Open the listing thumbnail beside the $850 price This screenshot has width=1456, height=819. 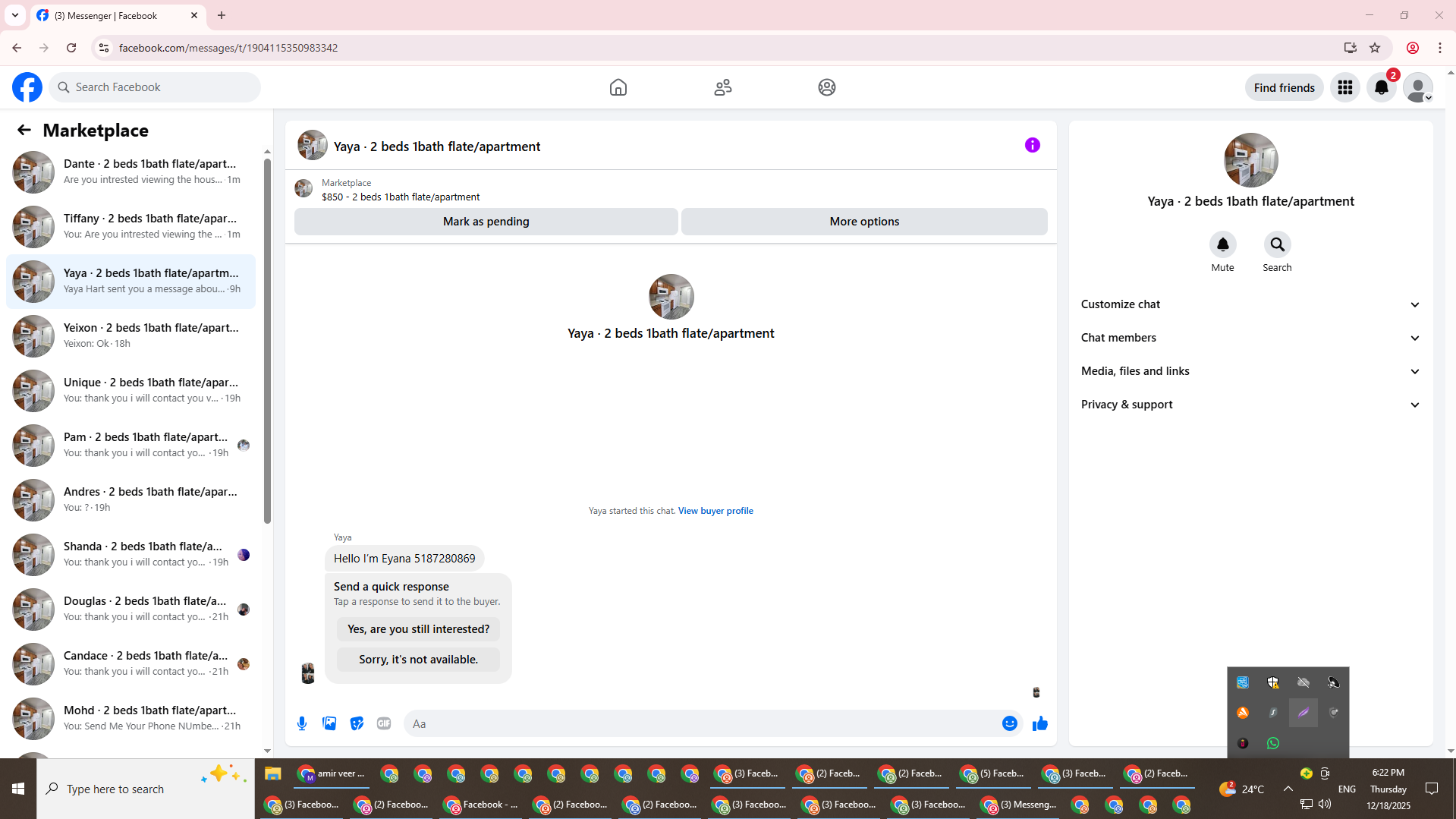pos(303,188)
